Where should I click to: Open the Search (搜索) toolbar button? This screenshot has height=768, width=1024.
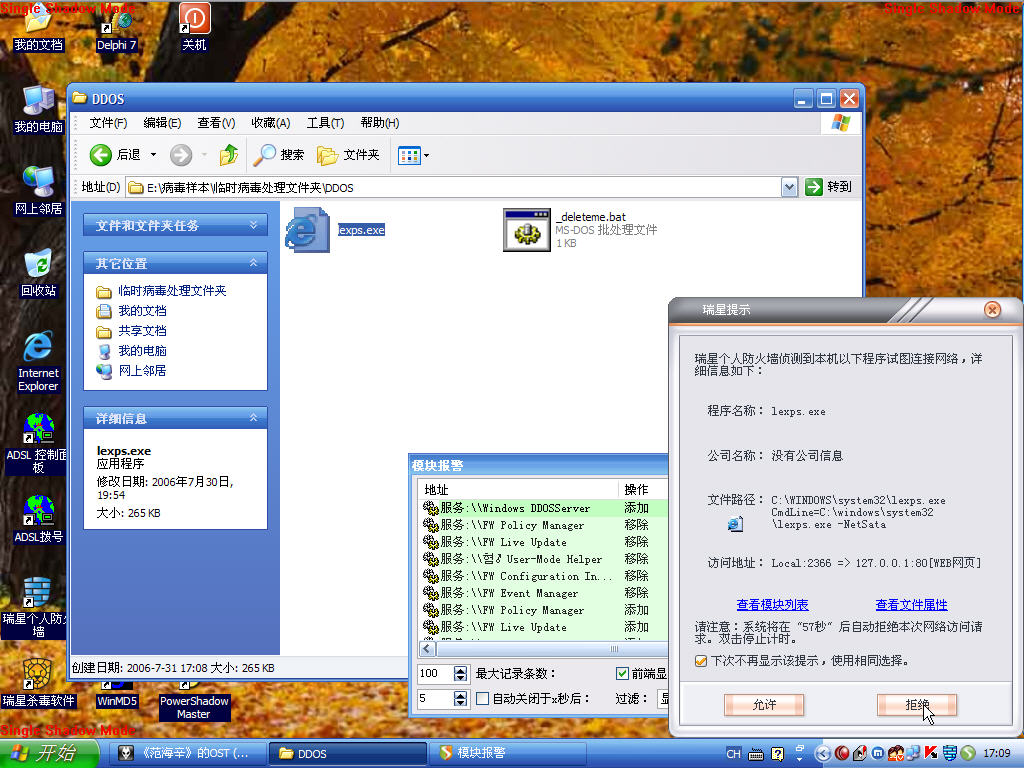[279, 155]
